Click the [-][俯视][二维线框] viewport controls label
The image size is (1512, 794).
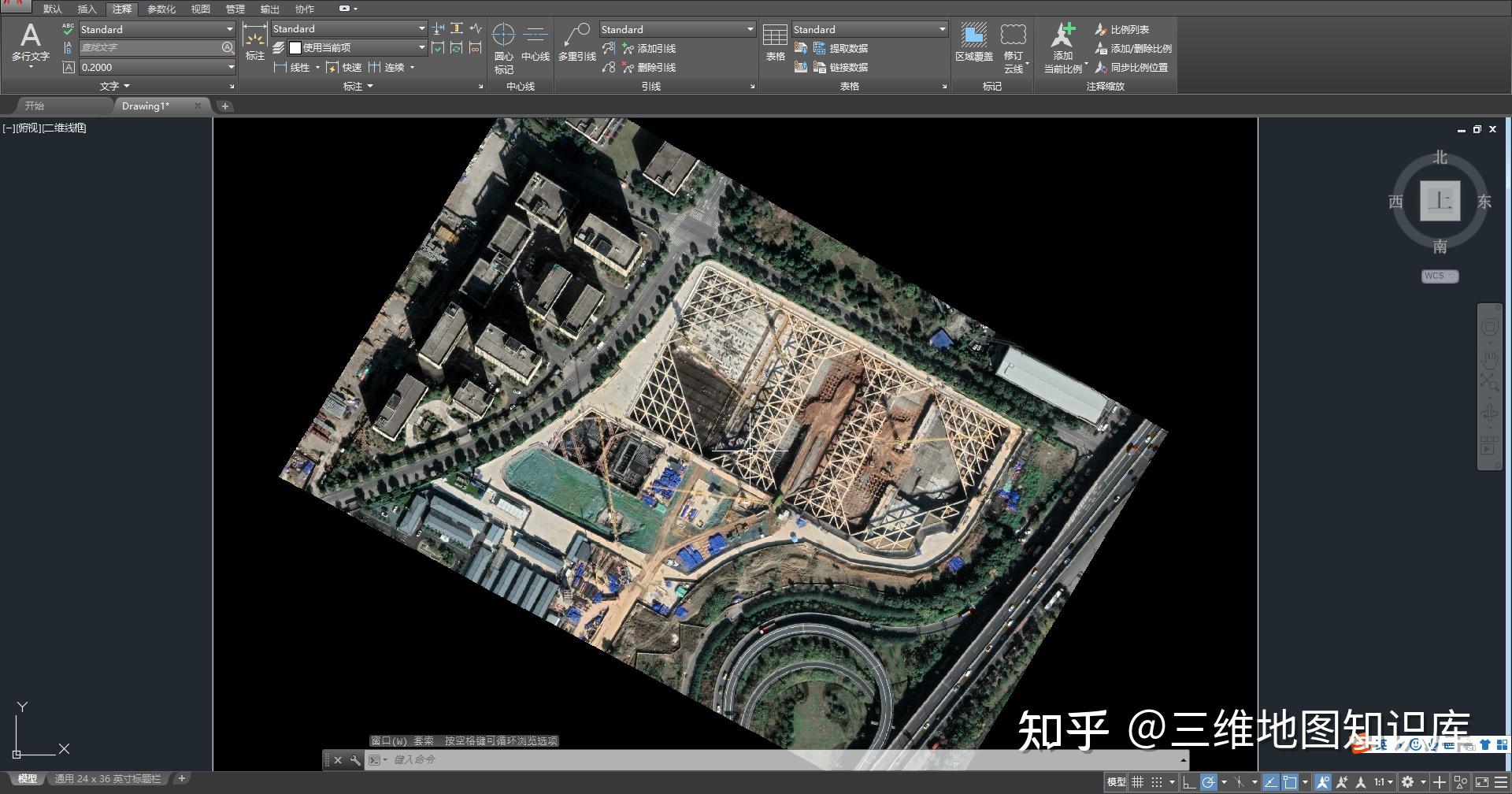(x=44, y=128)
